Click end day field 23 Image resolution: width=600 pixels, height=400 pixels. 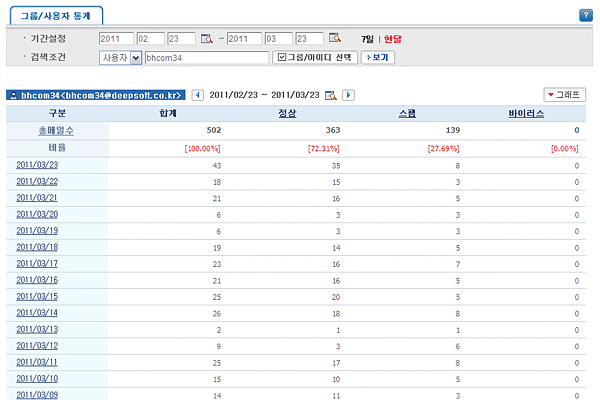[309, 39]
